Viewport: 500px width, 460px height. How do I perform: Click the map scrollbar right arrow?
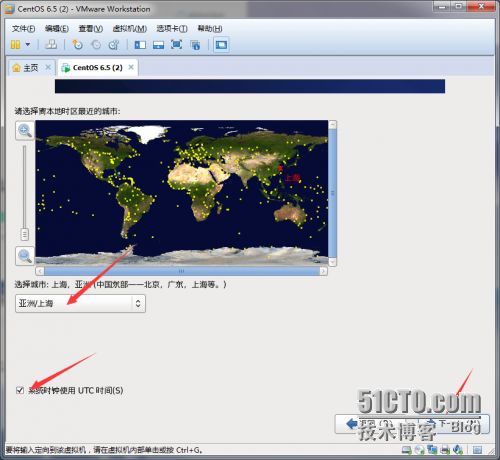323,271
